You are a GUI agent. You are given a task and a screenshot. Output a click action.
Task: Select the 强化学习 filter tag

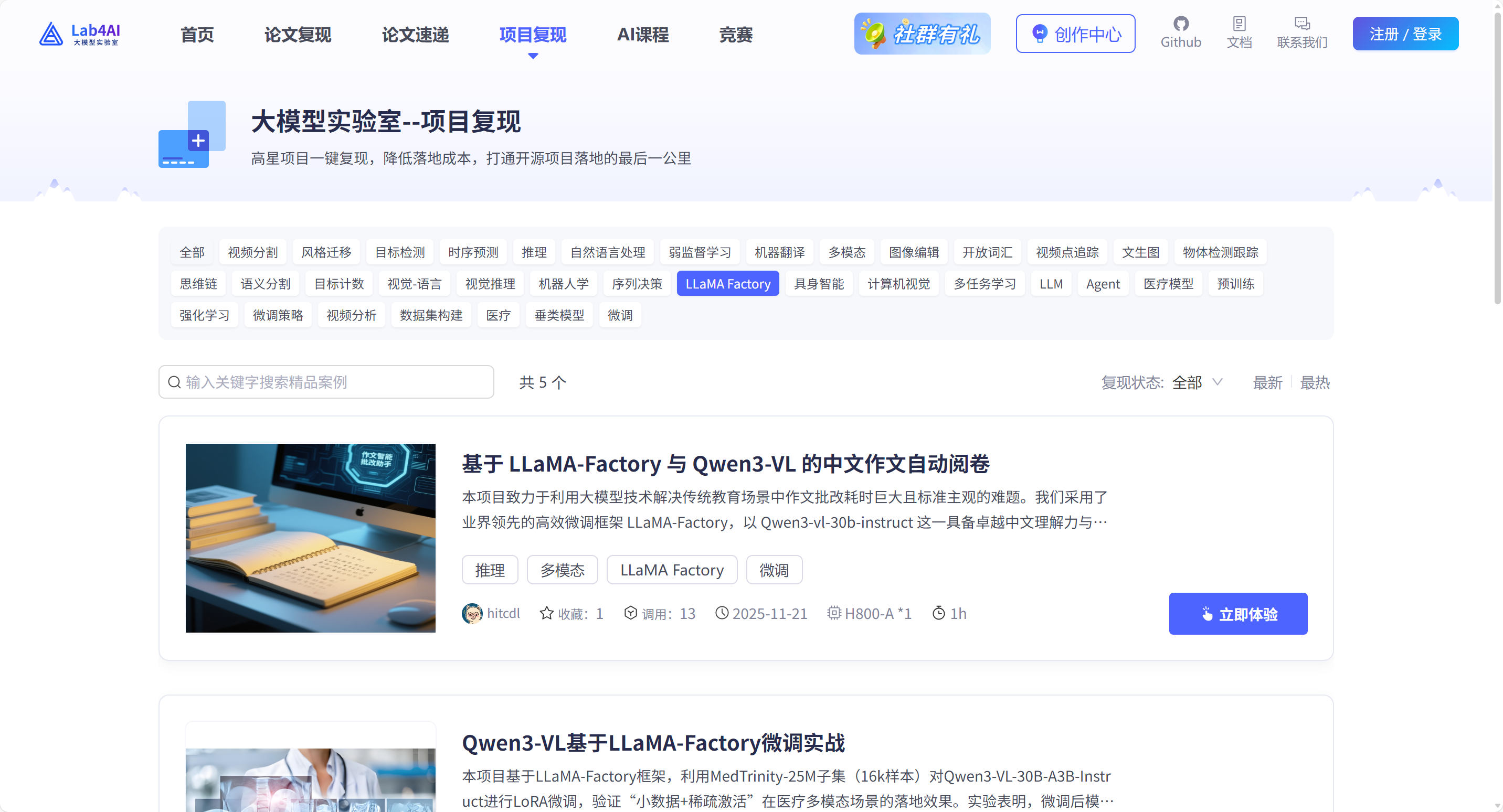[204, 315]
